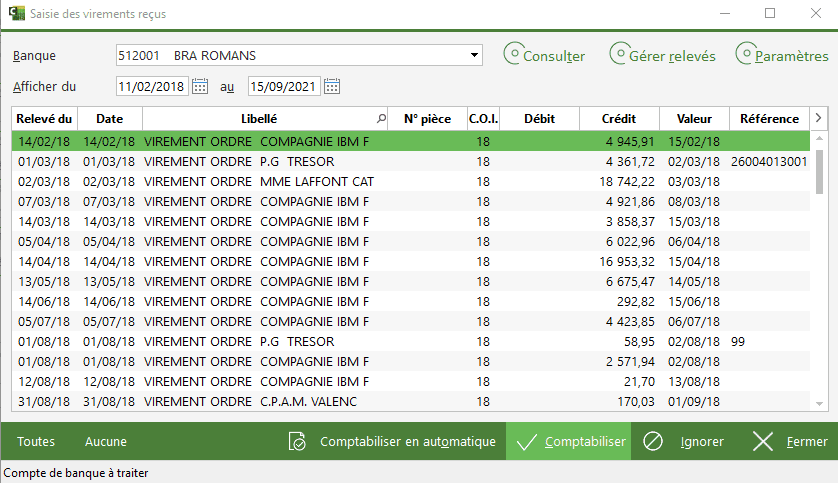Select row with credit 6 022,96
Image resolution: width=838 pixels, height=483 pixels.
(410, 242)
